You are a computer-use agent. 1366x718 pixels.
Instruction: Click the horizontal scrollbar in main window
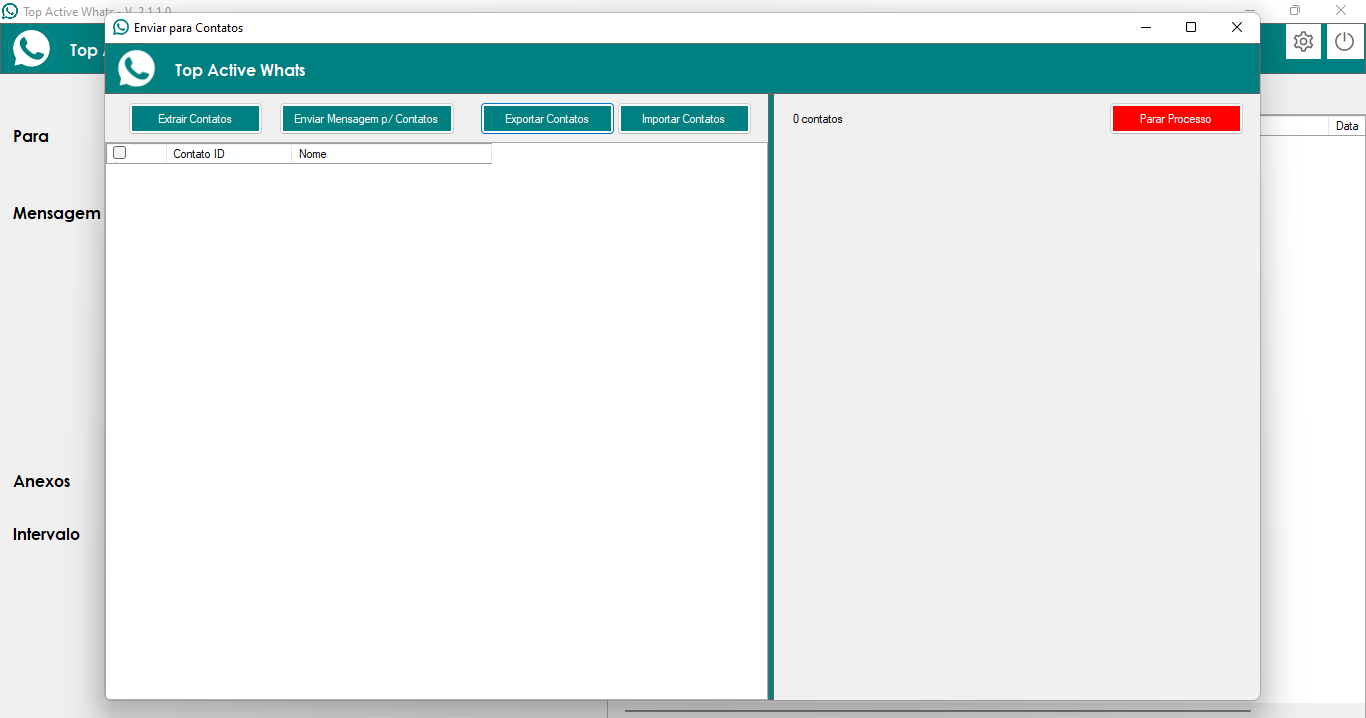(x=938, y=711)
